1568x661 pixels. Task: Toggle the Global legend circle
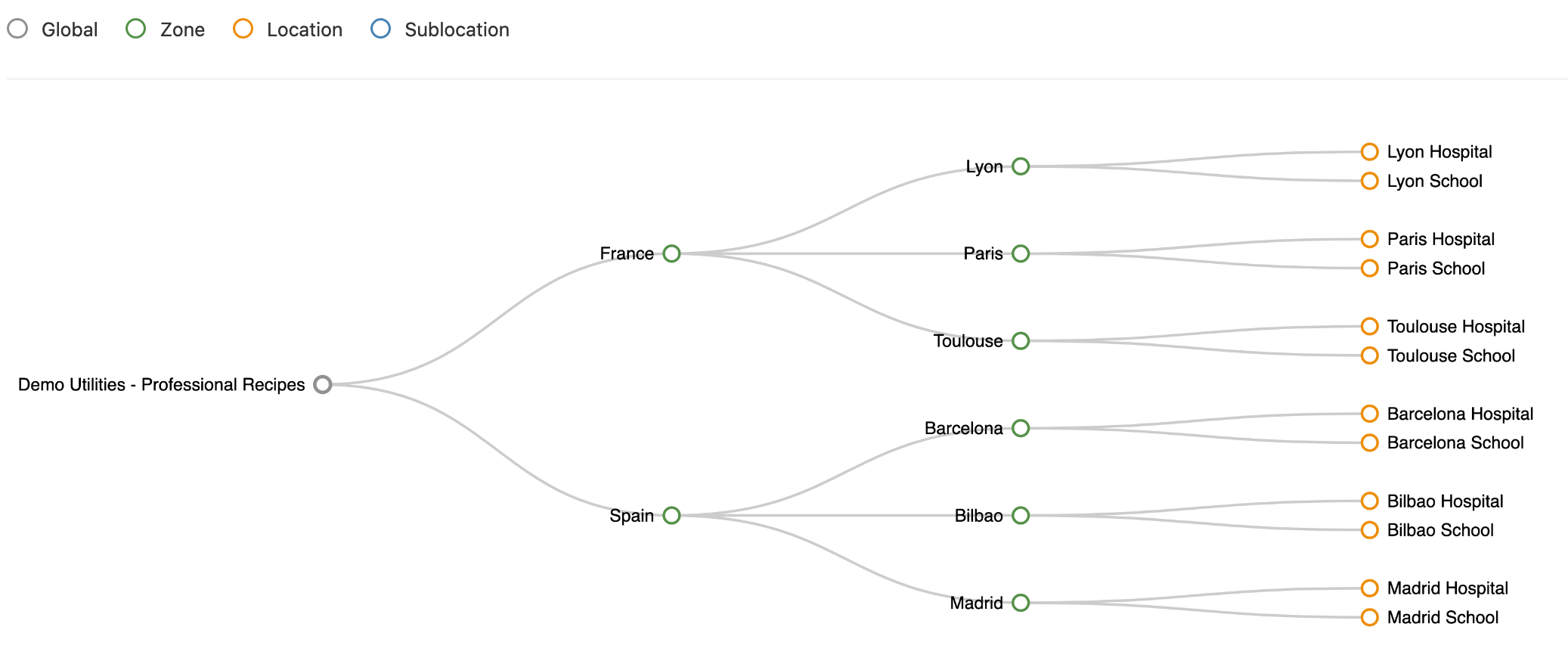(x=17, y=29)
